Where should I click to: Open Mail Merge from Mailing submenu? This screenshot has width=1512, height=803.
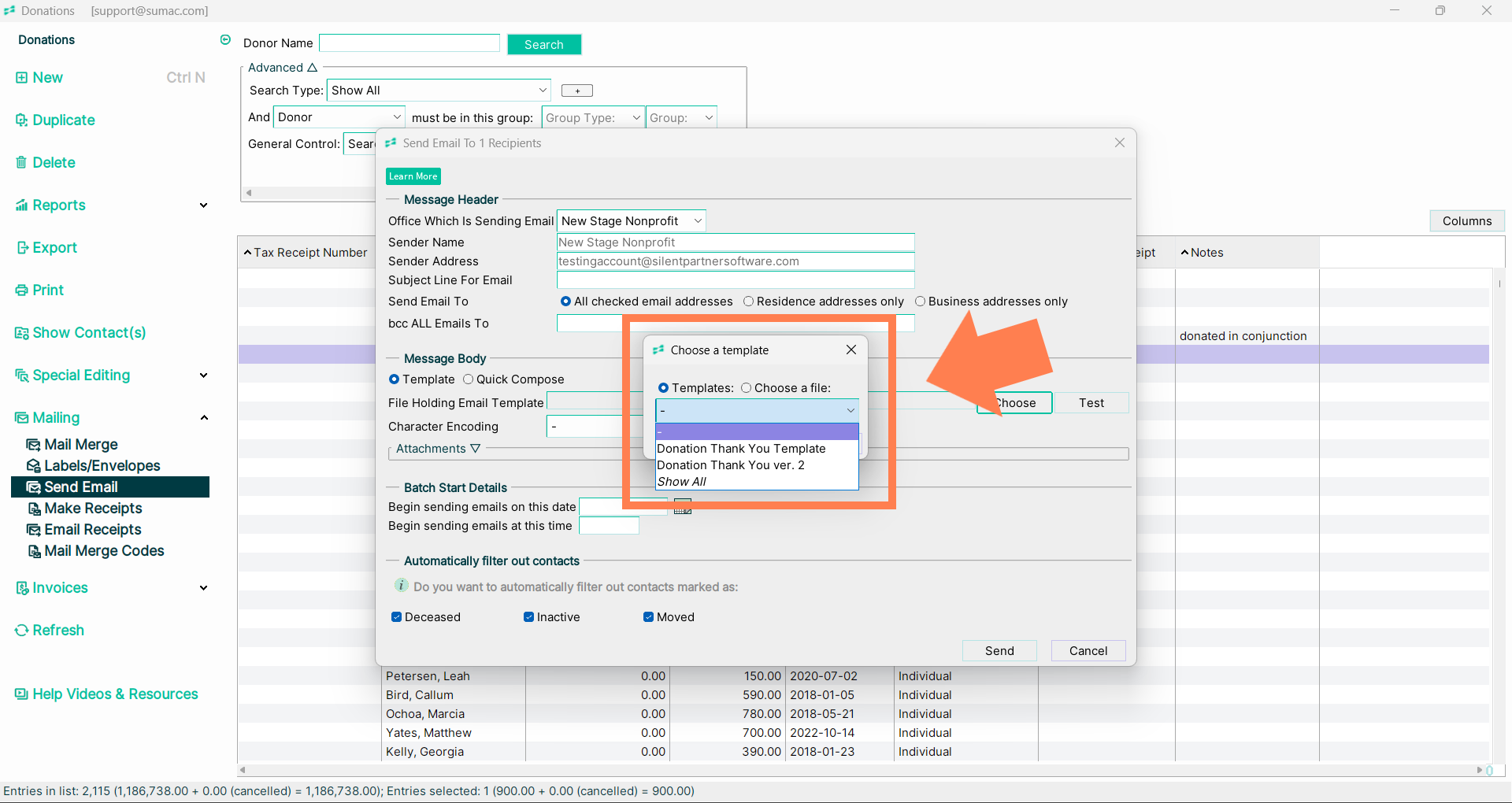(x=81, y=445)
